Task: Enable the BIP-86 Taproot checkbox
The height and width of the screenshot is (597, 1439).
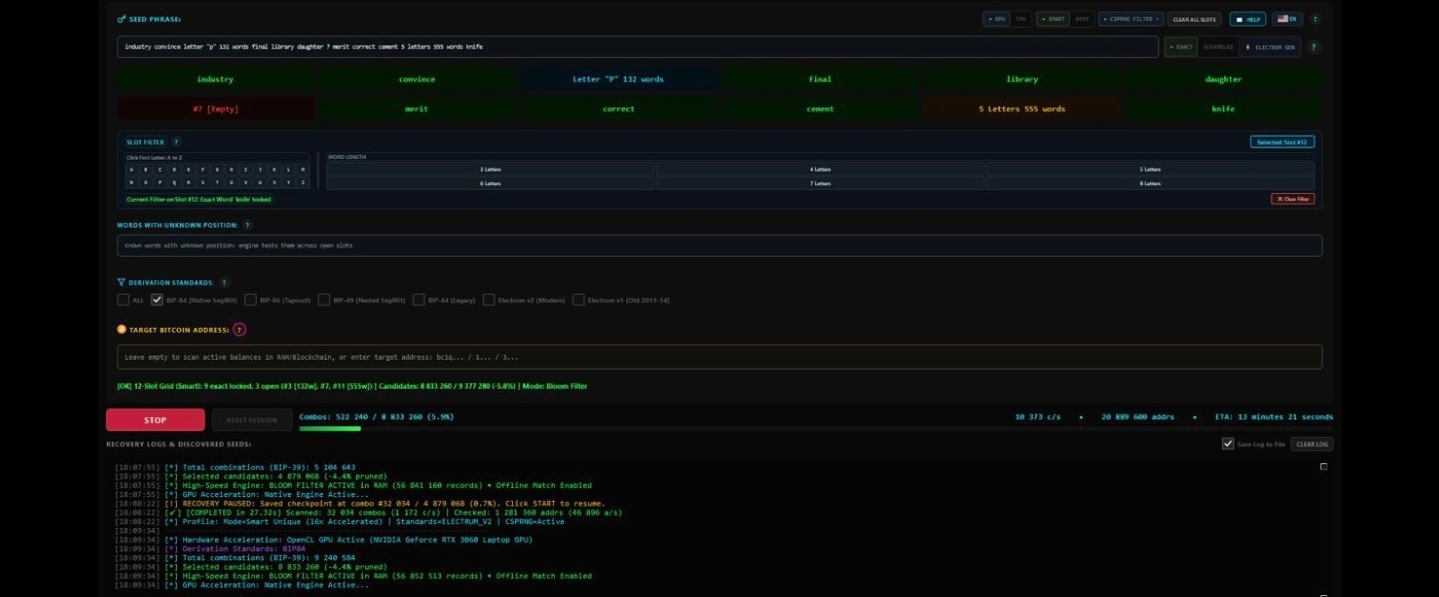Action: (x=250, y=300)
